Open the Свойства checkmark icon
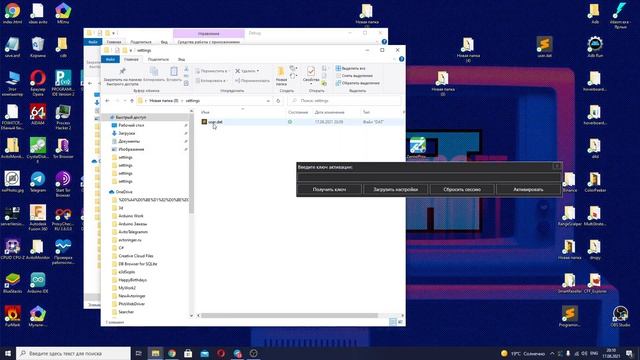Image resolution: width=640 pixels, height=360 pixels. pos(311,72)
